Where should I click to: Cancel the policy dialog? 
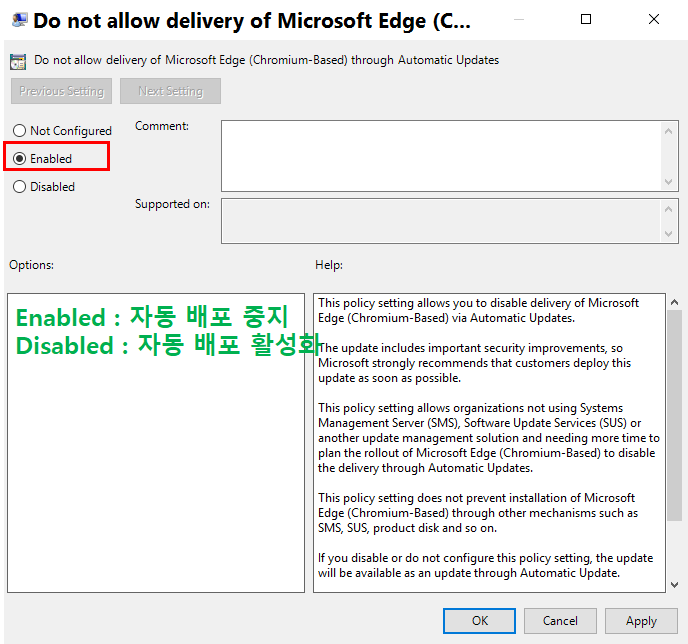click(x=560, y=621)
